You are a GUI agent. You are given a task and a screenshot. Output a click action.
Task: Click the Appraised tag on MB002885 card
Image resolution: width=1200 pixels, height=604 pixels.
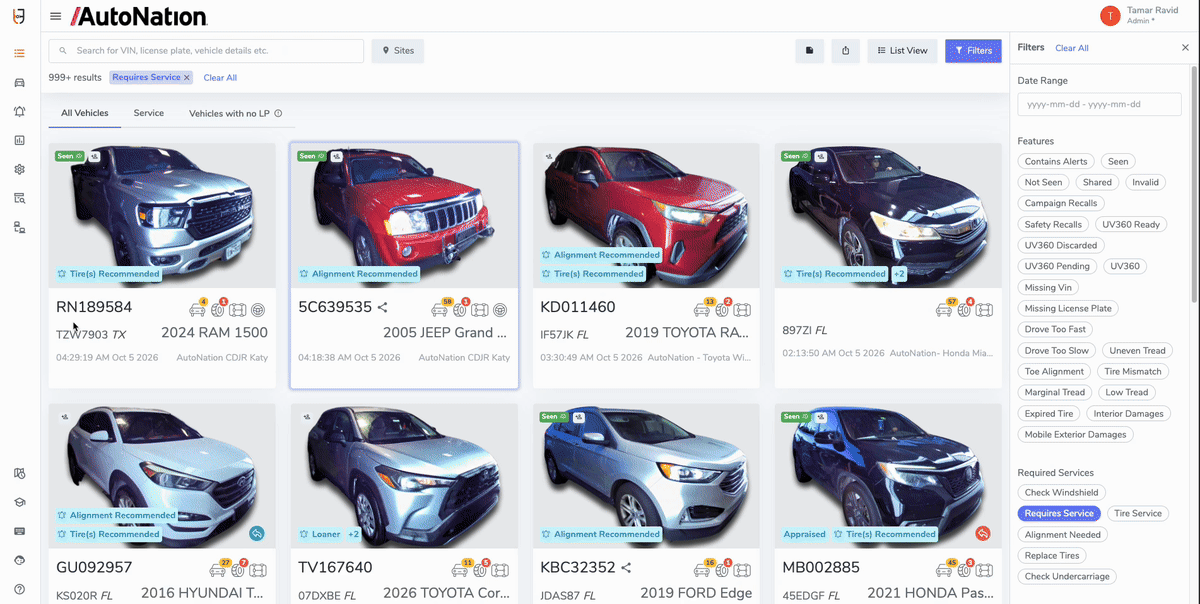click(x=805, y=534)
